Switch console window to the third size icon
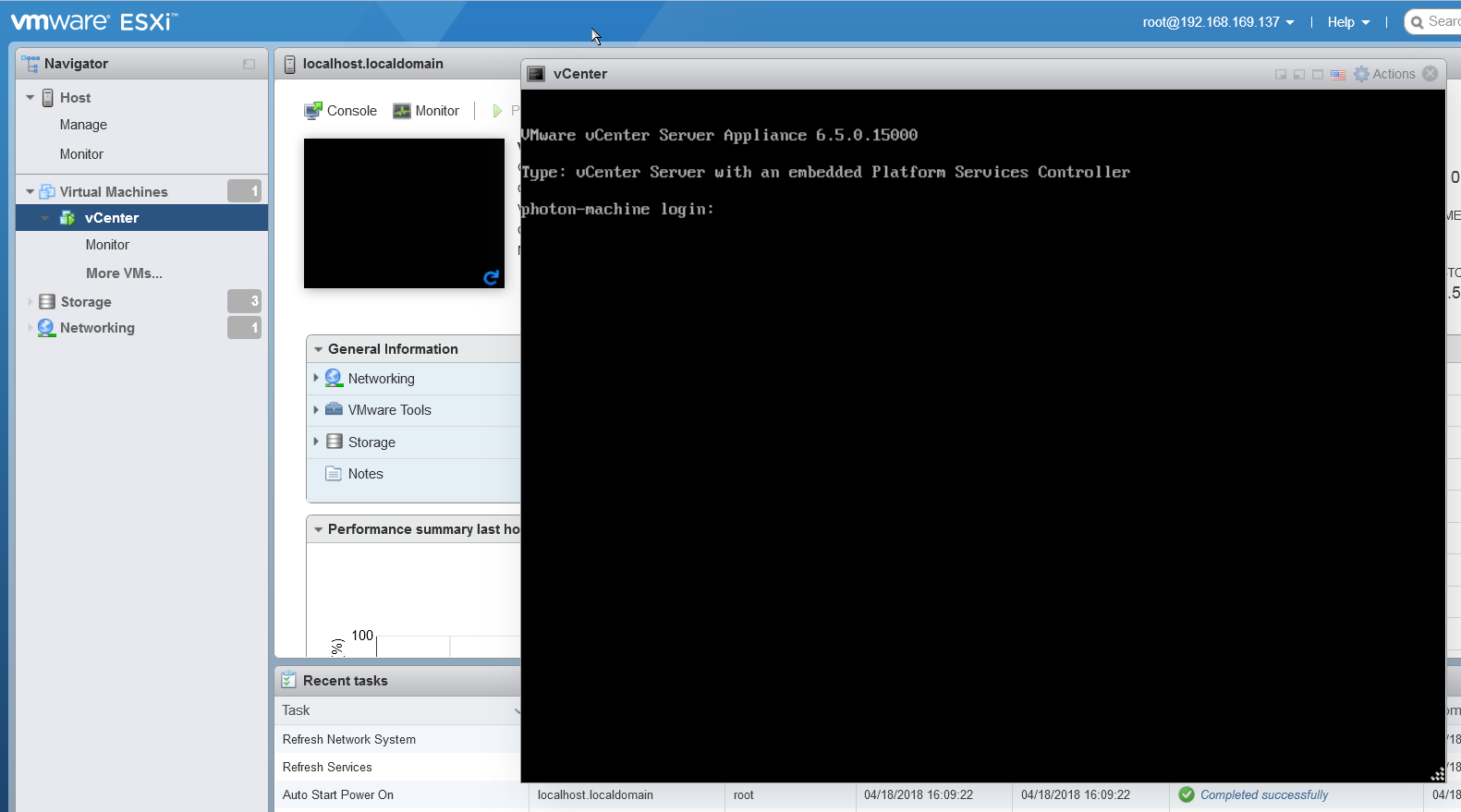 (x=1318, y=75)
